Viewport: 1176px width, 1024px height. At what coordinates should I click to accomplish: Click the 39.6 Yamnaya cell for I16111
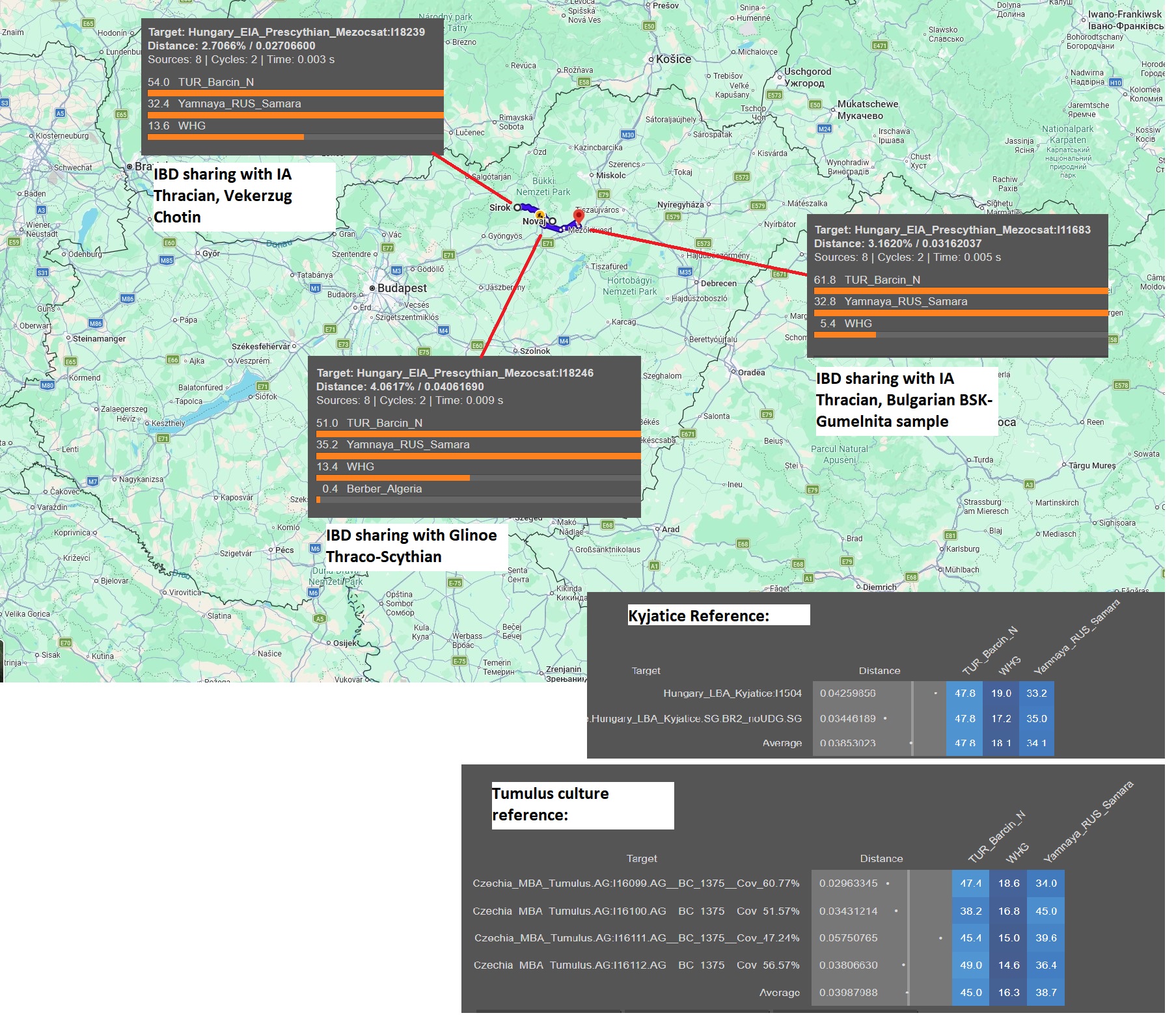(x=1046, y=938)
